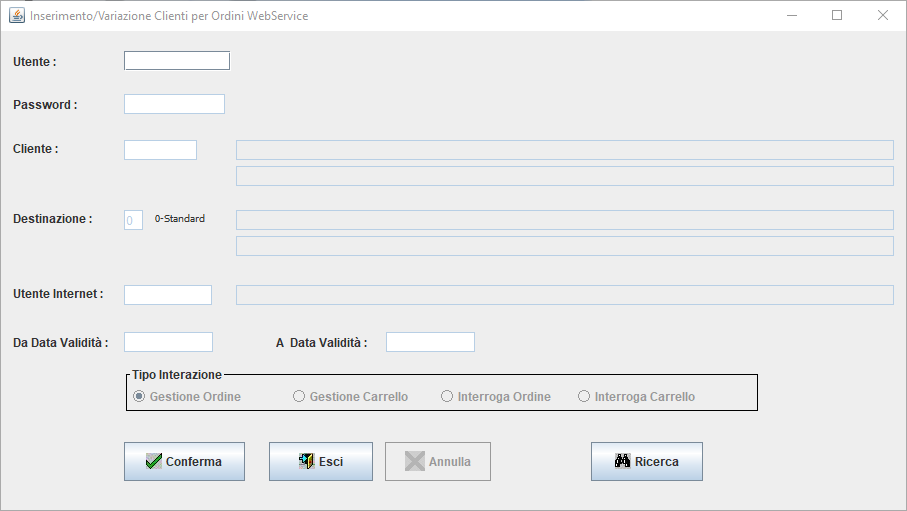Click the Da Data Validità field
Viewport: 907px width, 511px height.
[168, 342]
